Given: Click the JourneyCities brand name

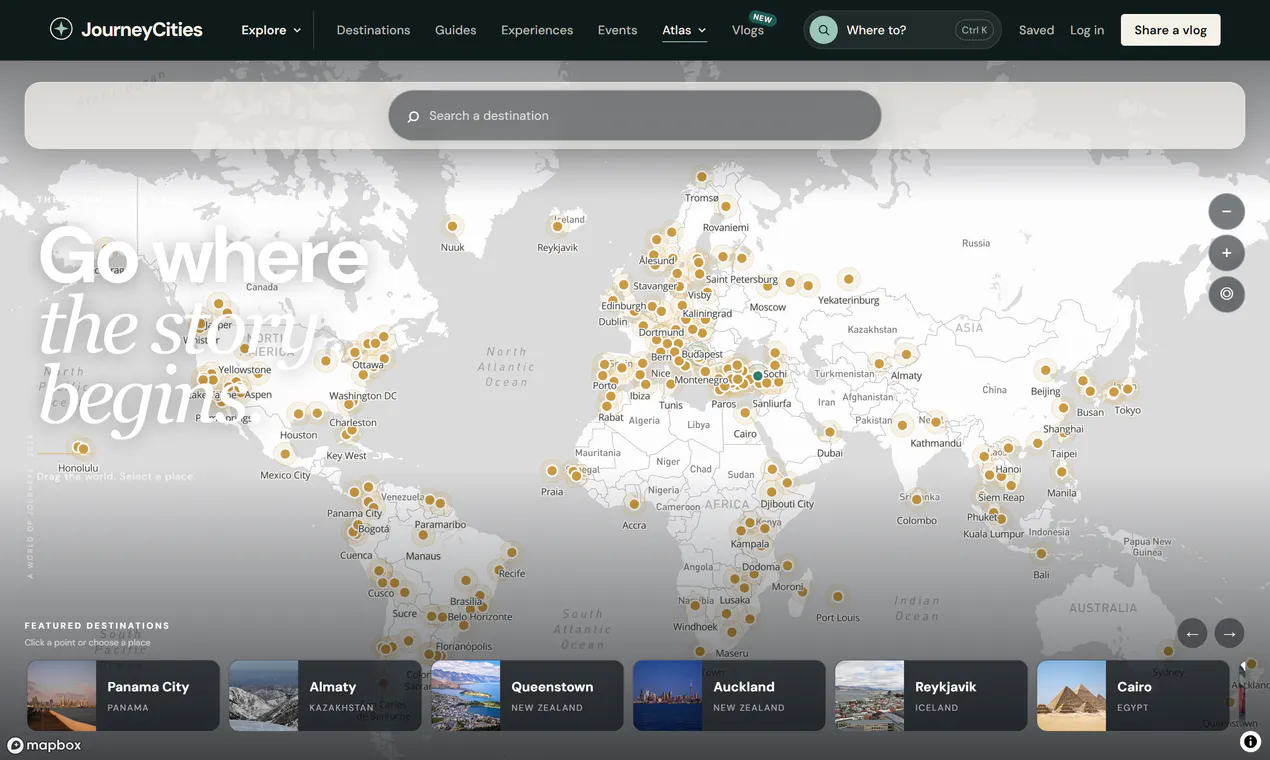Looking at the screenshot, I should [141, 30].
